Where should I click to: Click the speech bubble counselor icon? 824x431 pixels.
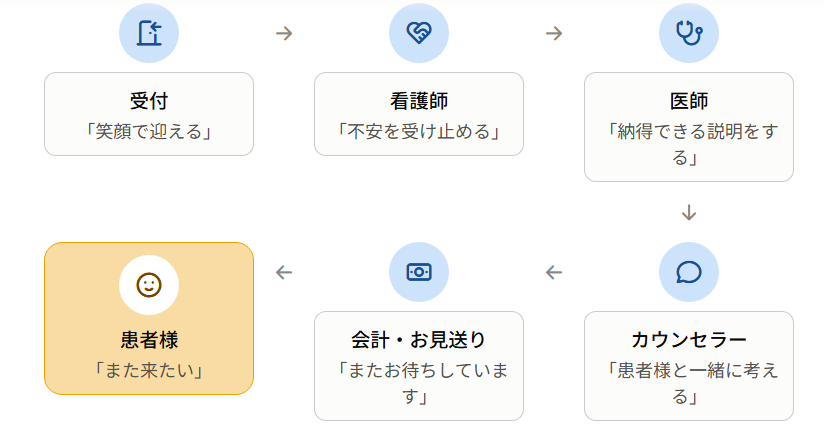pyautogui.click(x=689, y=272)
